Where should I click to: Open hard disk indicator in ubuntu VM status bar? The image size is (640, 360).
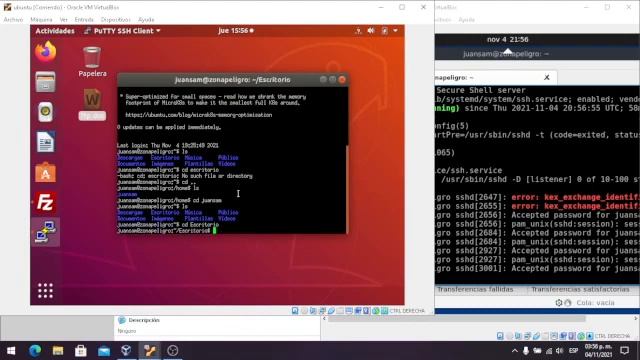pyautogui.click(x=295, y=311)
